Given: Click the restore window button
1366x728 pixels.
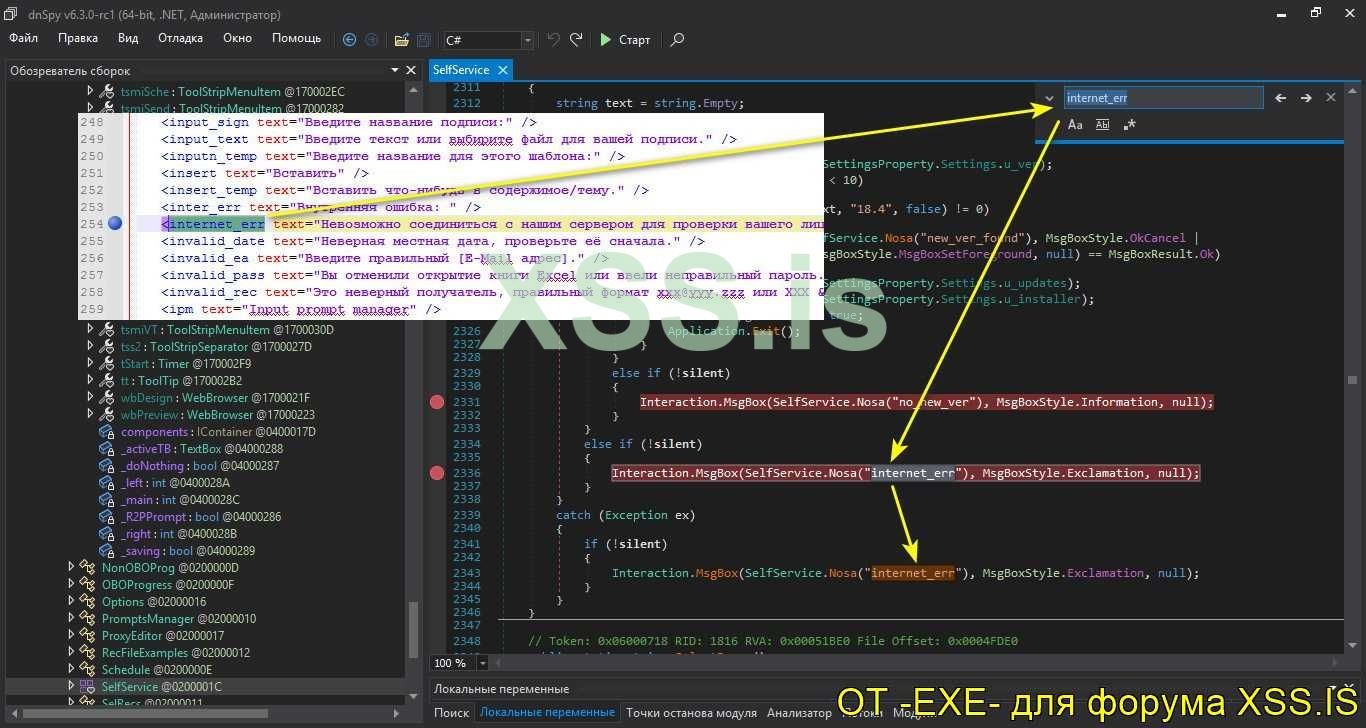Looking at the screenshot, I should pos(1316,13).
